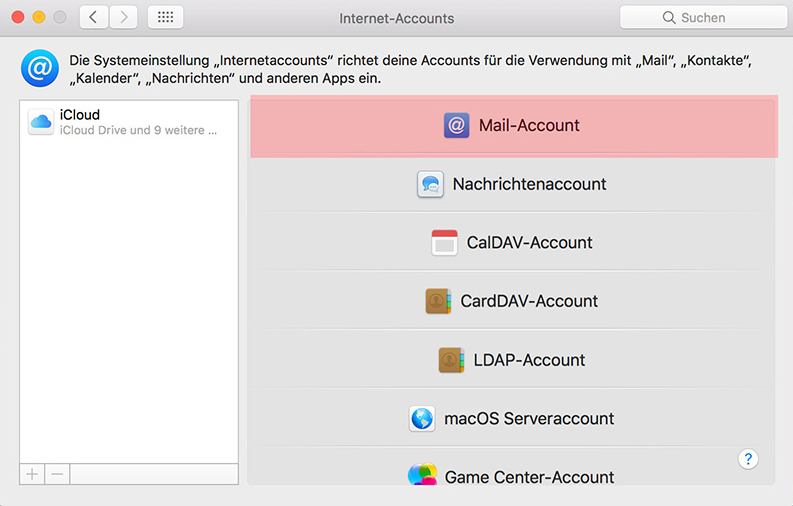
Task: Click the iCloud cloud icon in sidebar
Action: tap(41, 122)
